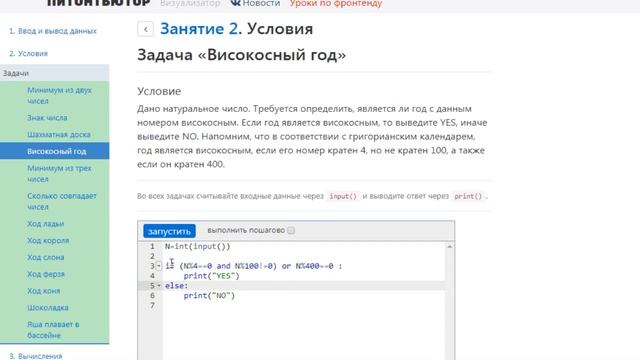Image resolution: width=640 pixels, height=360 pixels.
Task: Collapse the else block fold arrow on line 5
Action: [x=159, y=286]
